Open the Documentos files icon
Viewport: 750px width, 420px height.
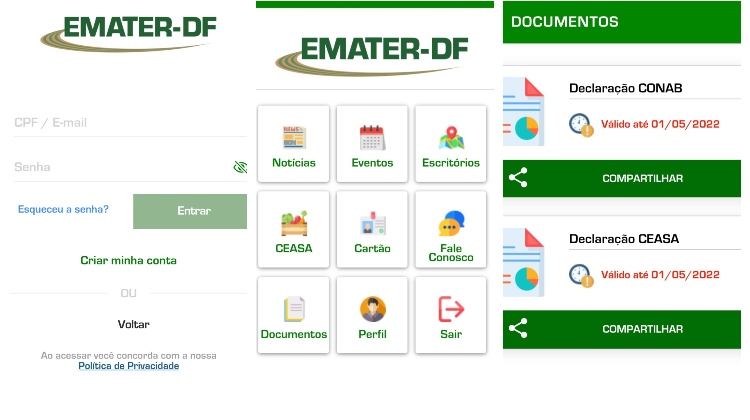click(x=294, y=309)
